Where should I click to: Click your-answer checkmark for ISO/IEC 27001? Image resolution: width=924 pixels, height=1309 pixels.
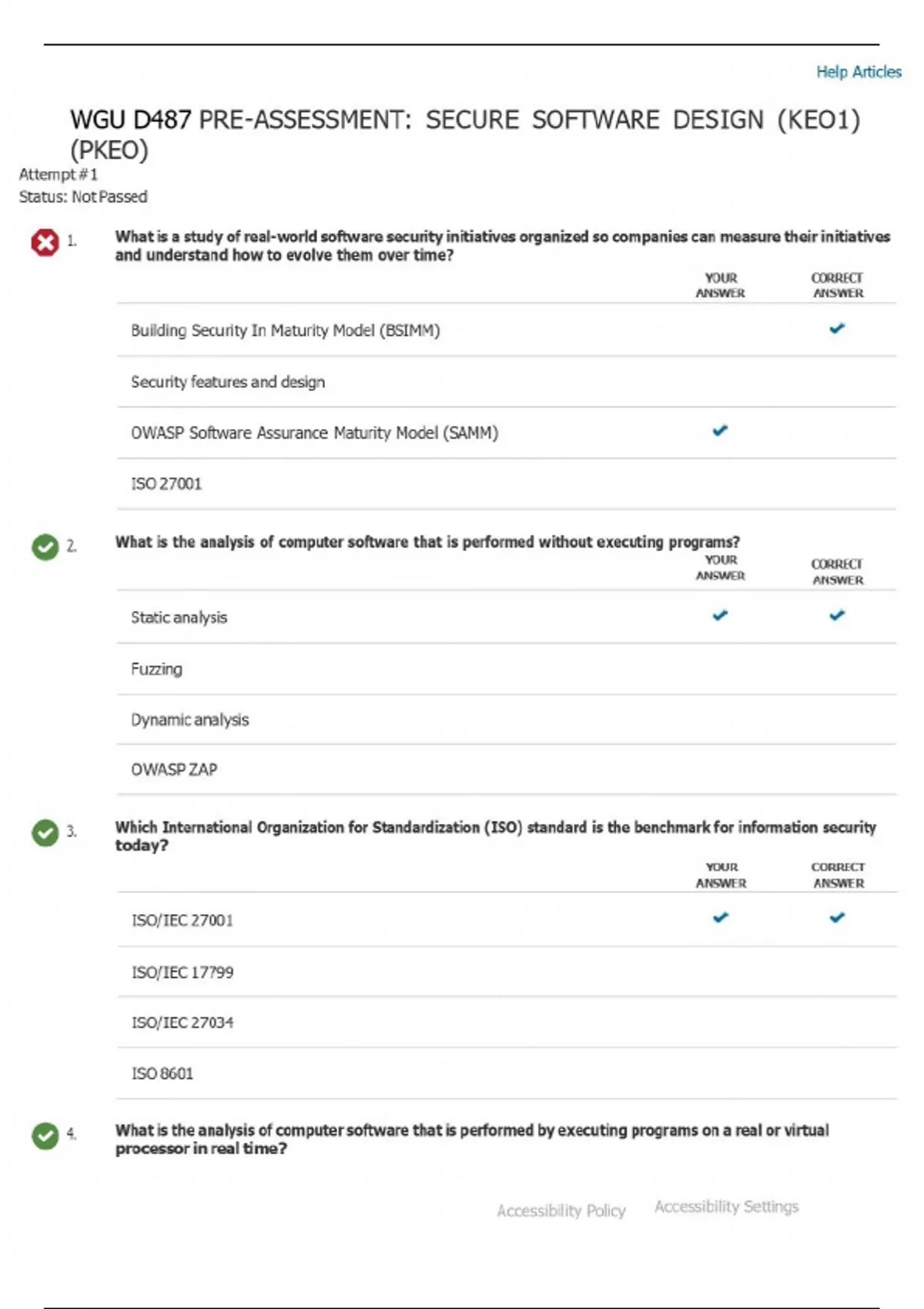click(720, 917)
